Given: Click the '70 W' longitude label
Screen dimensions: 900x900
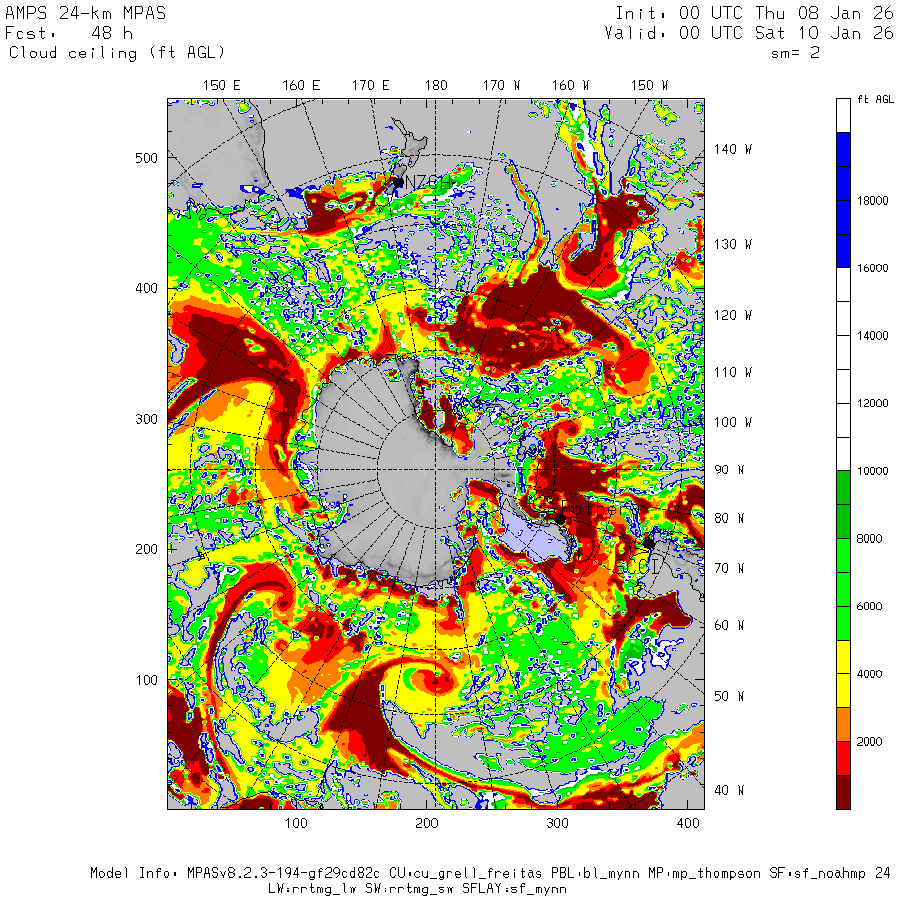Looking at the screenshot, I should pyautogui.click(x=729, y=568).
